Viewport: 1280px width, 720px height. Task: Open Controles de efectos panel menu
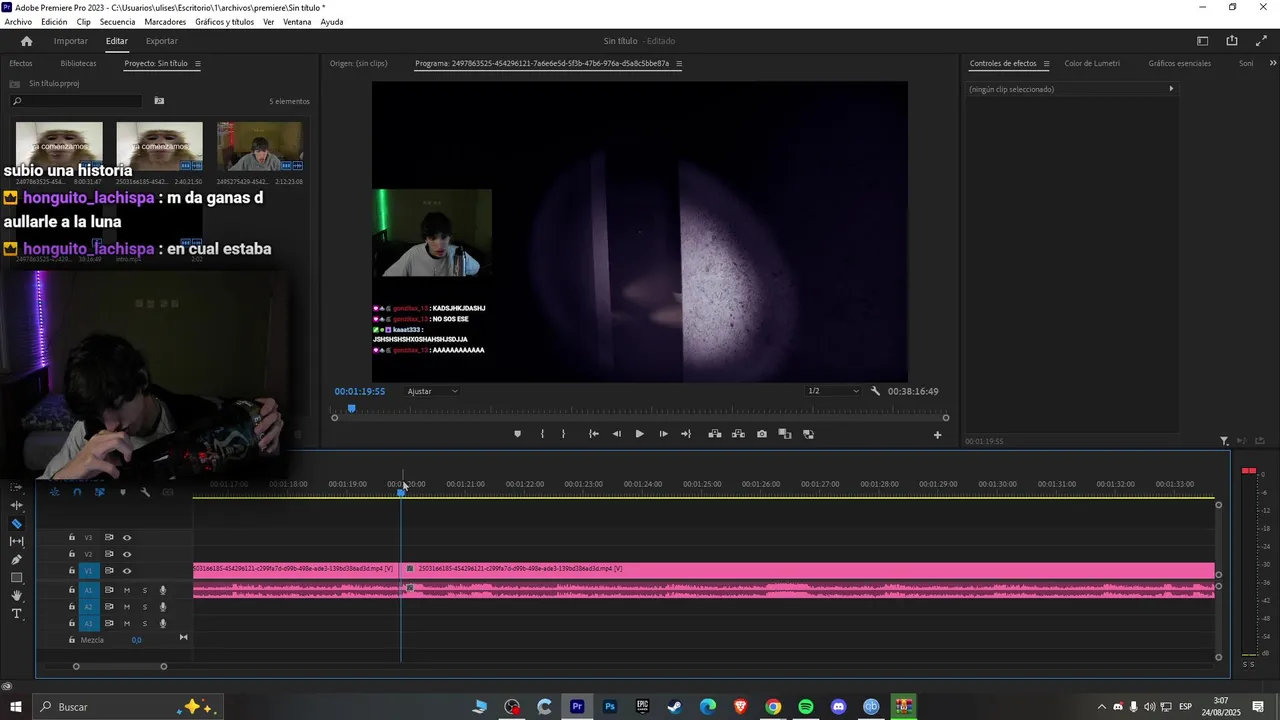[x=1046, y=64]
